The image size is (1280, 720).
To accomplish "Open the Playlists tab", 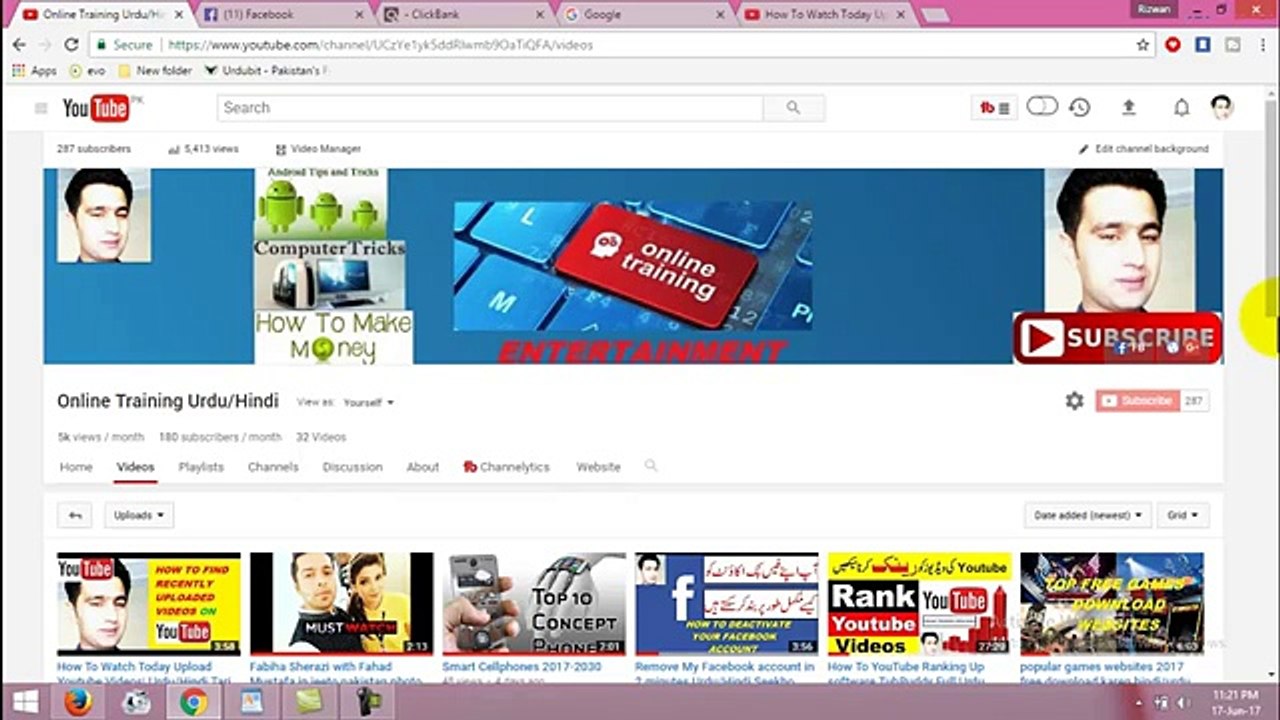I will (x=201, y=467).
